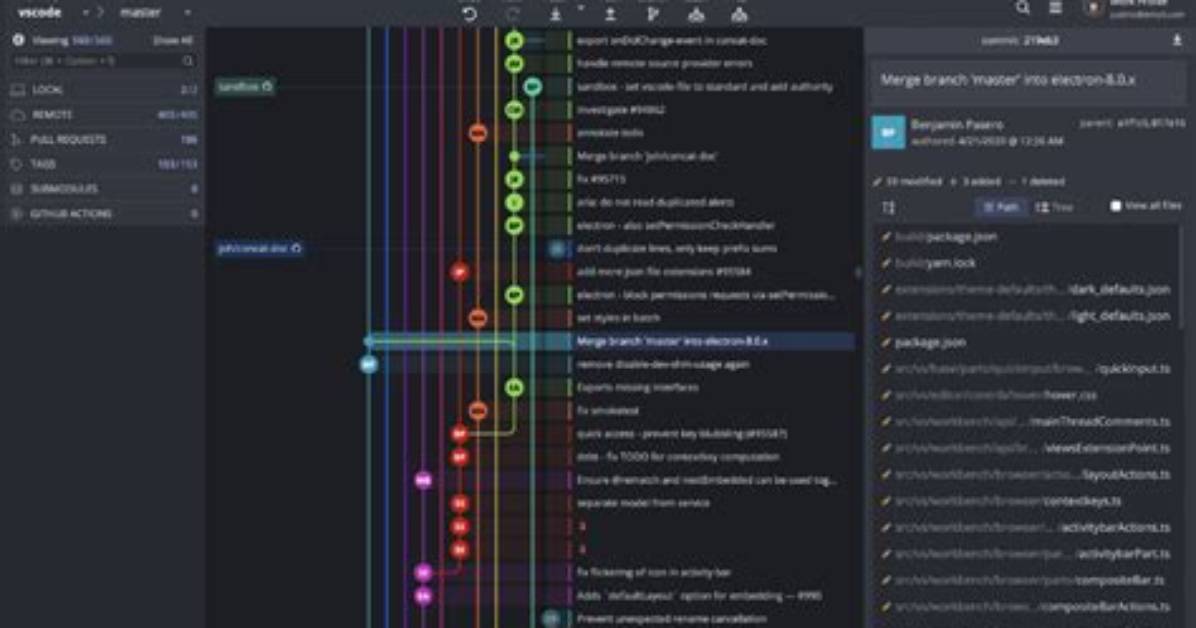Image resolution: width=1196 pixels, height=628 pixels.
Task: Click the remote icon on joh/concat-doc label
Action: click(296, 249)
